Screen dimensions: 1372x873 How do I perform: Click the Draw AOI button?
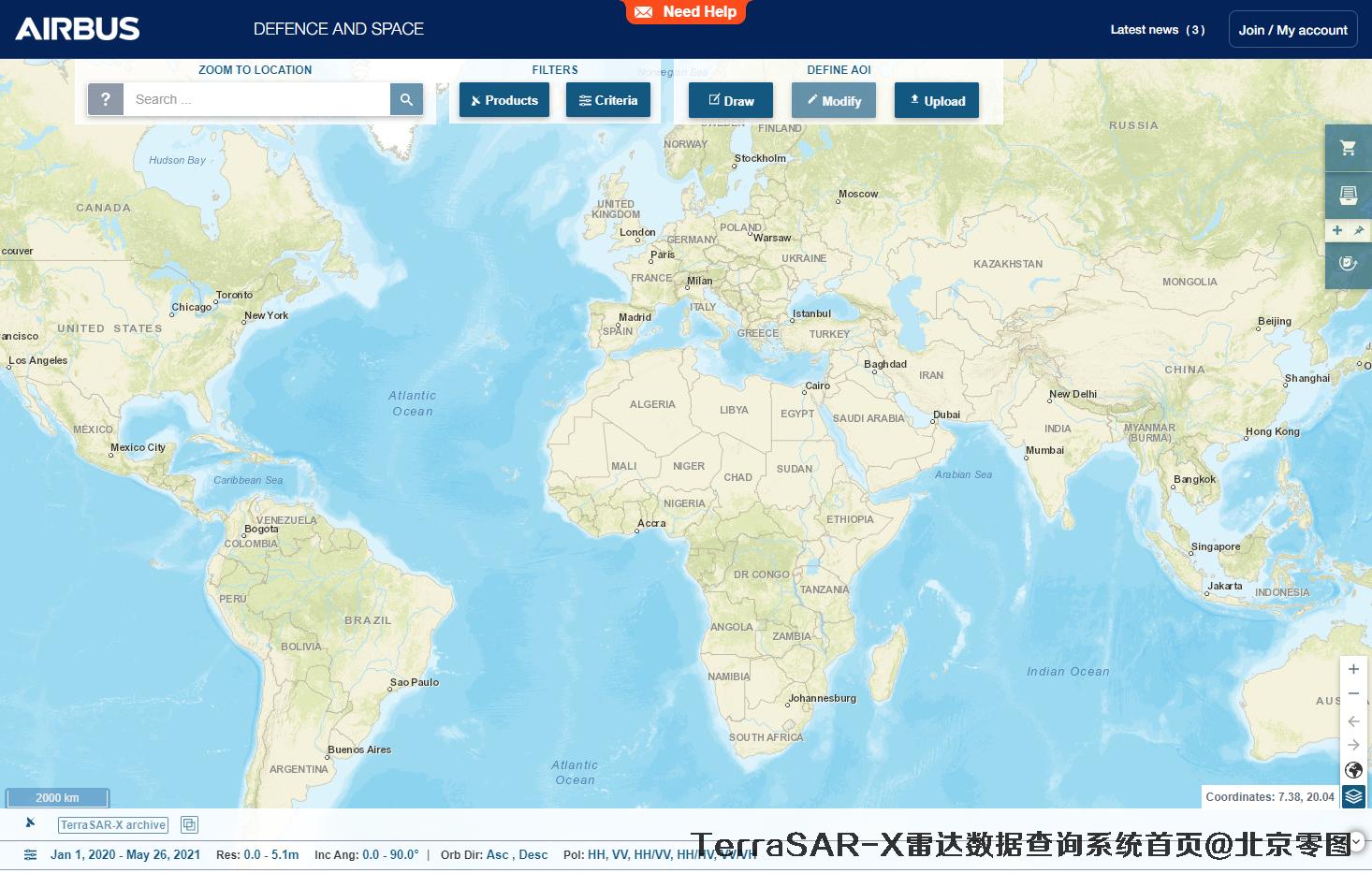(x=731, y=101)
